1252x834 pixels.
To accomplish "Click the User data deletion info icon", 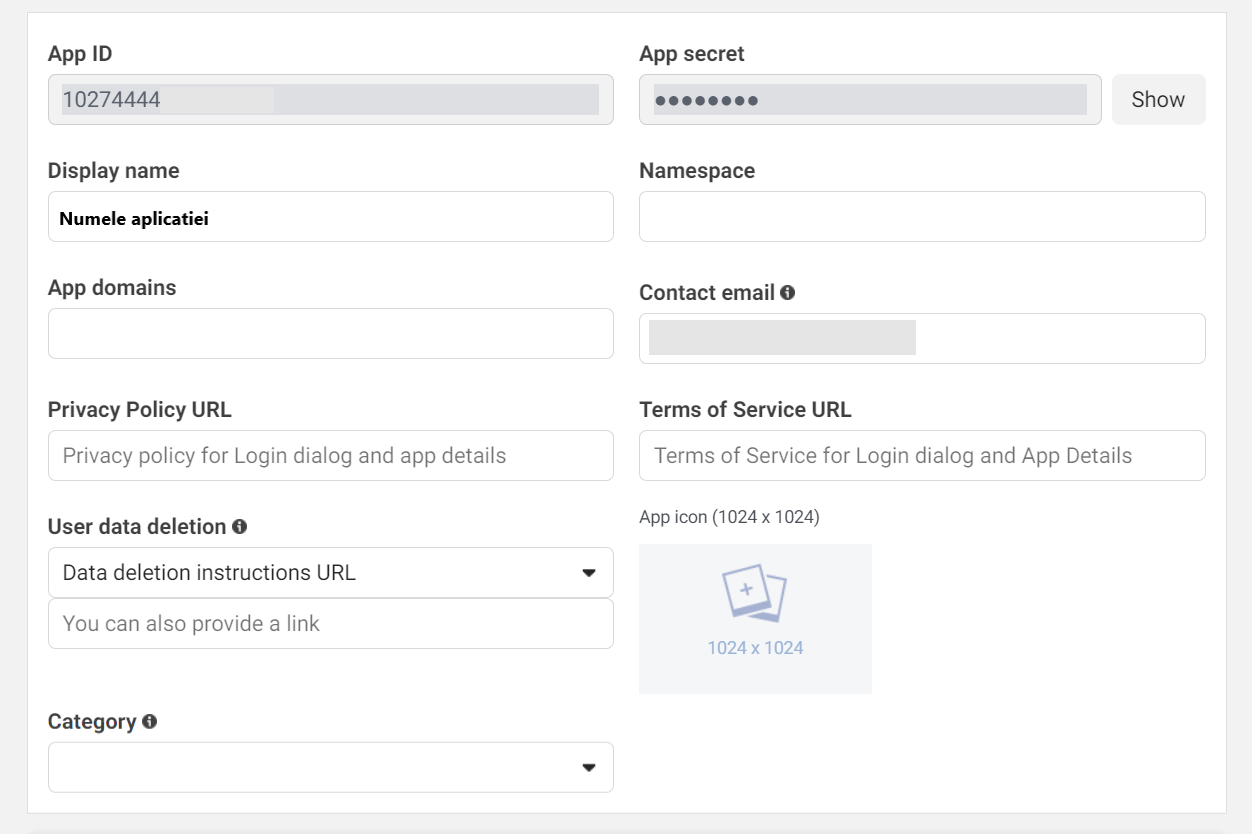I will click(239, 526).
